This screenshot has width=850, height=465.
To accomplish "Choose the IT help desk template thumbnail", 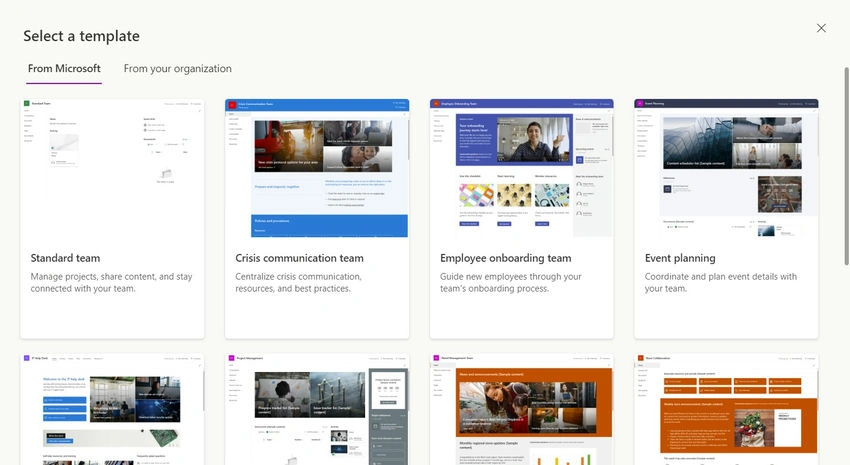I will coord(112,409).
